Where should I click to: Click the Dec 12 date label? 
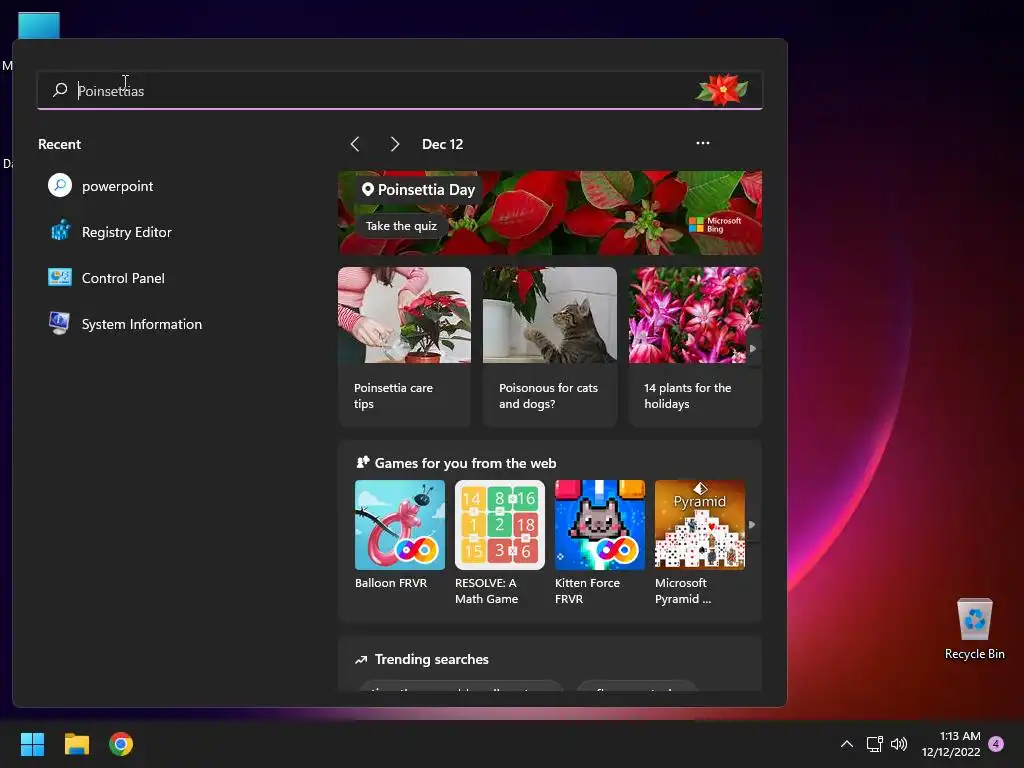tap(442, 144)
